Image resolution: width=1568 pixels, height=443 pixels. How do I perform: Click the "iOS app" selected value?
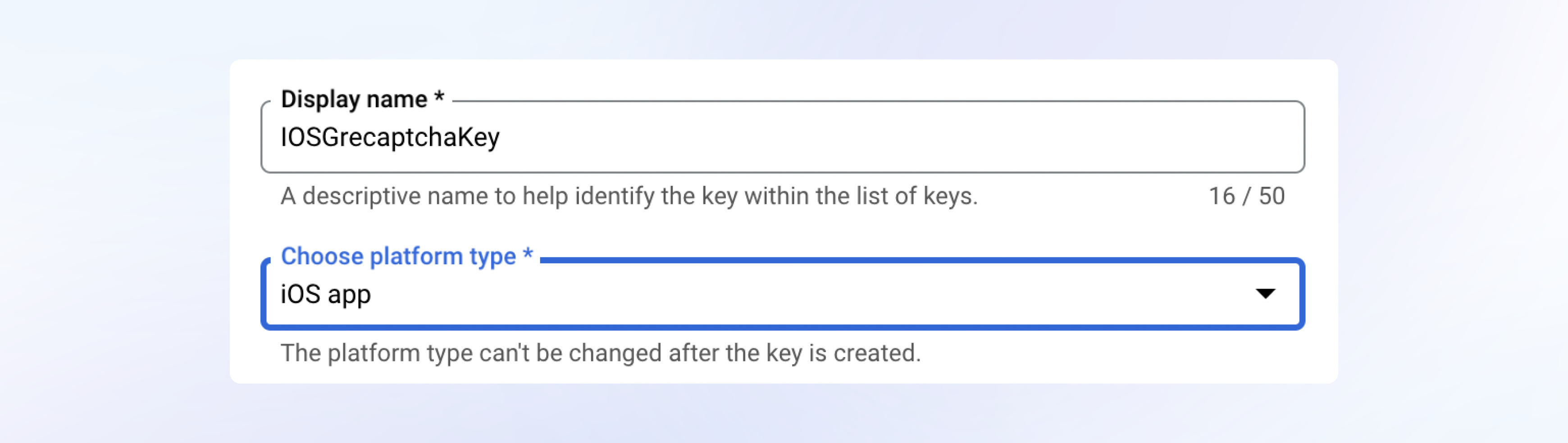pos(326,294)
